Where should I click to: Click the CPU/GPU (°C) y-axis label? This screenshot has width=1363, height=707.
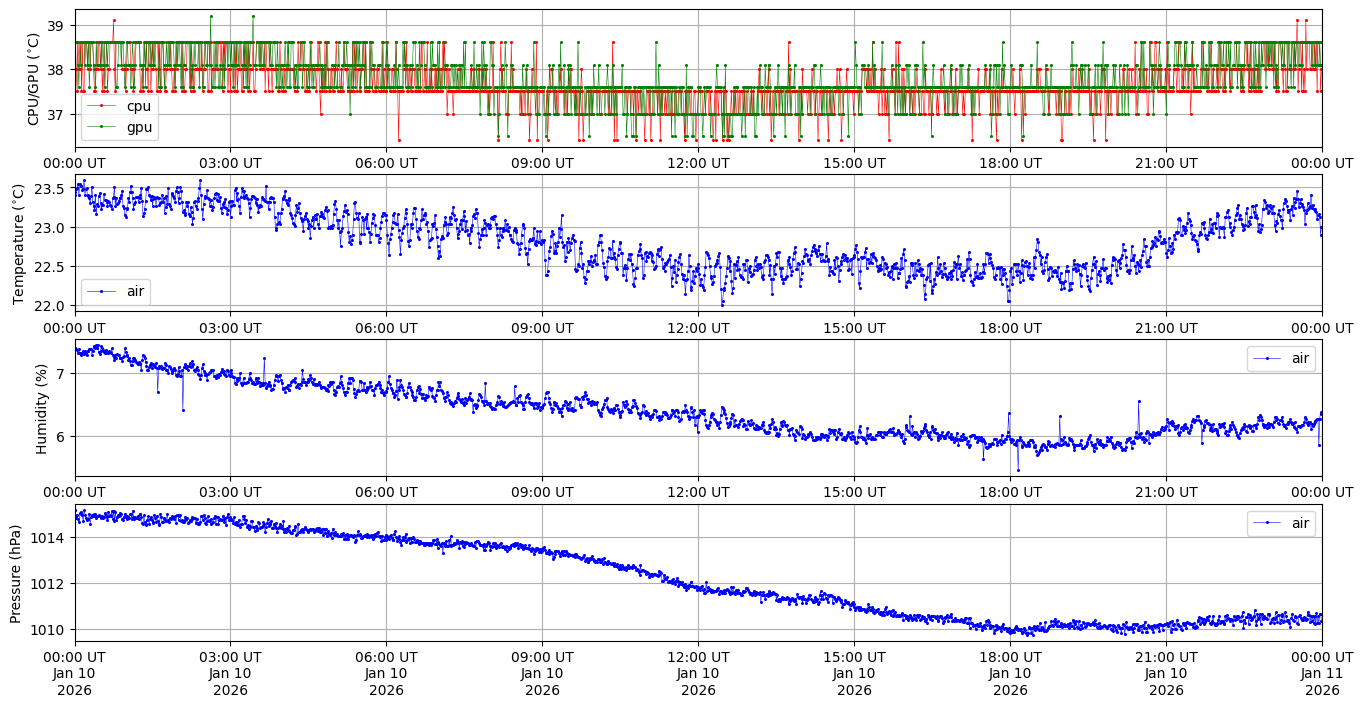34,79
